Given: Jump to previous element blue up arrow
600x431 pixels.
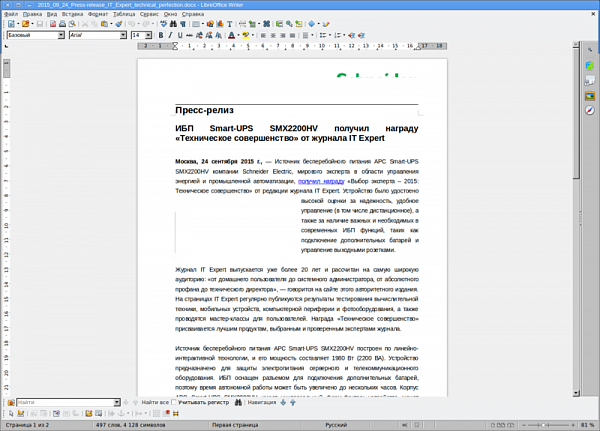Looking at the screenshot, I should click(x=293, y=402).
